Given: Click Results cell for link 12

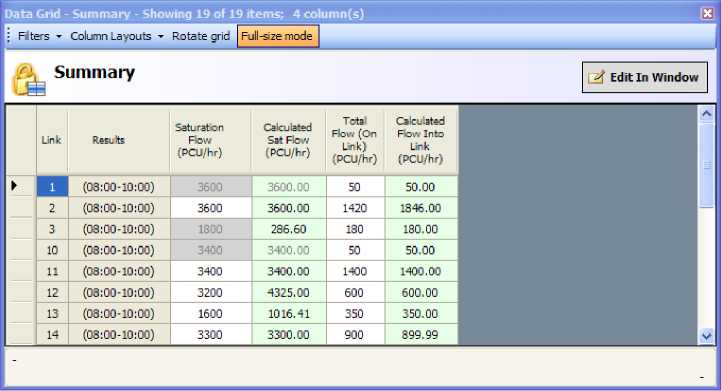Looking at the screenshot, I should click(119, 293).
